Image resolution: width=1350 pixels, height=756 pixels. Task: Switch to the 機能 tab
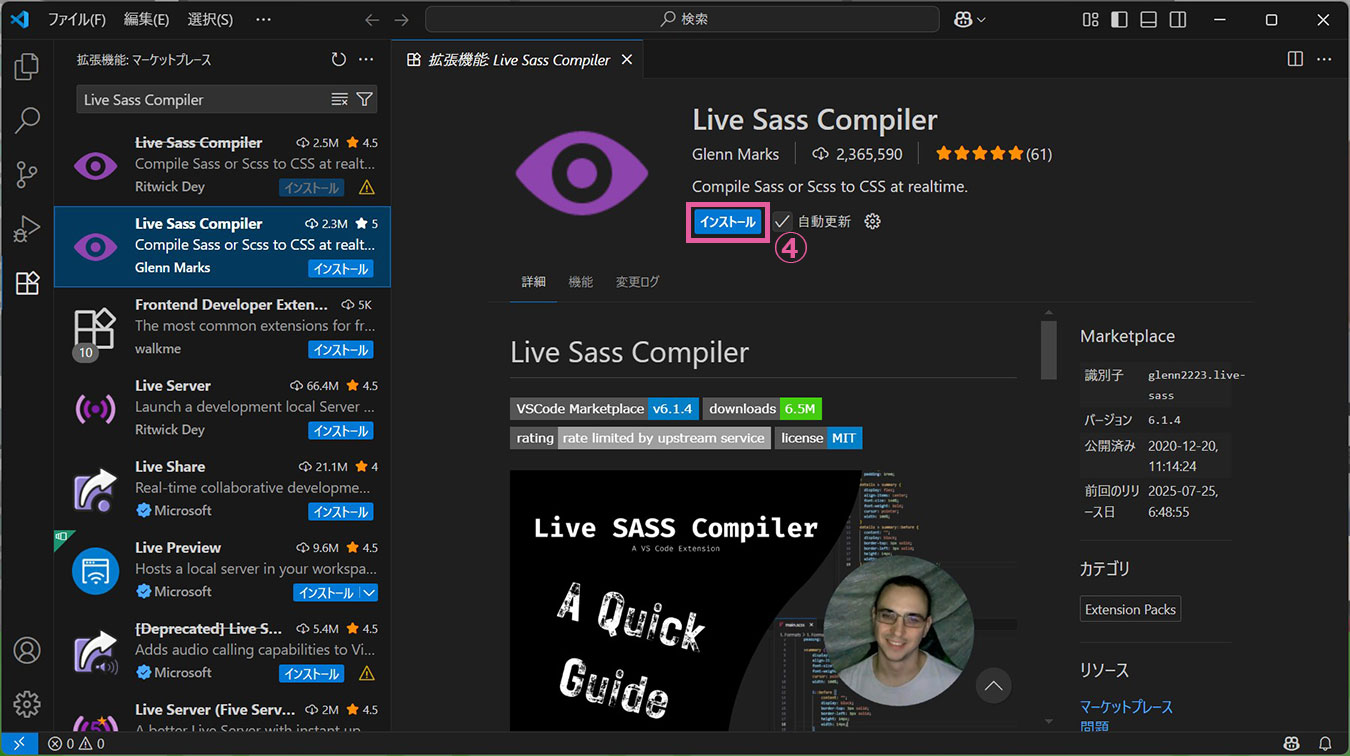(x=581, y=282)
